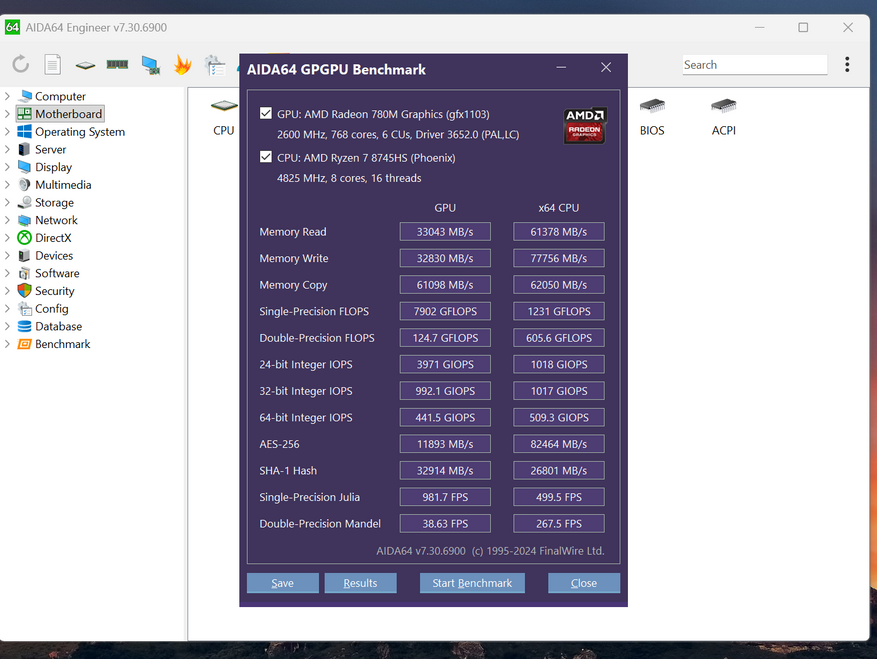Expand the Benchmark tree node
Image resolution: width=877 pixels, height=659 pixels.
[x=7, y=344]
